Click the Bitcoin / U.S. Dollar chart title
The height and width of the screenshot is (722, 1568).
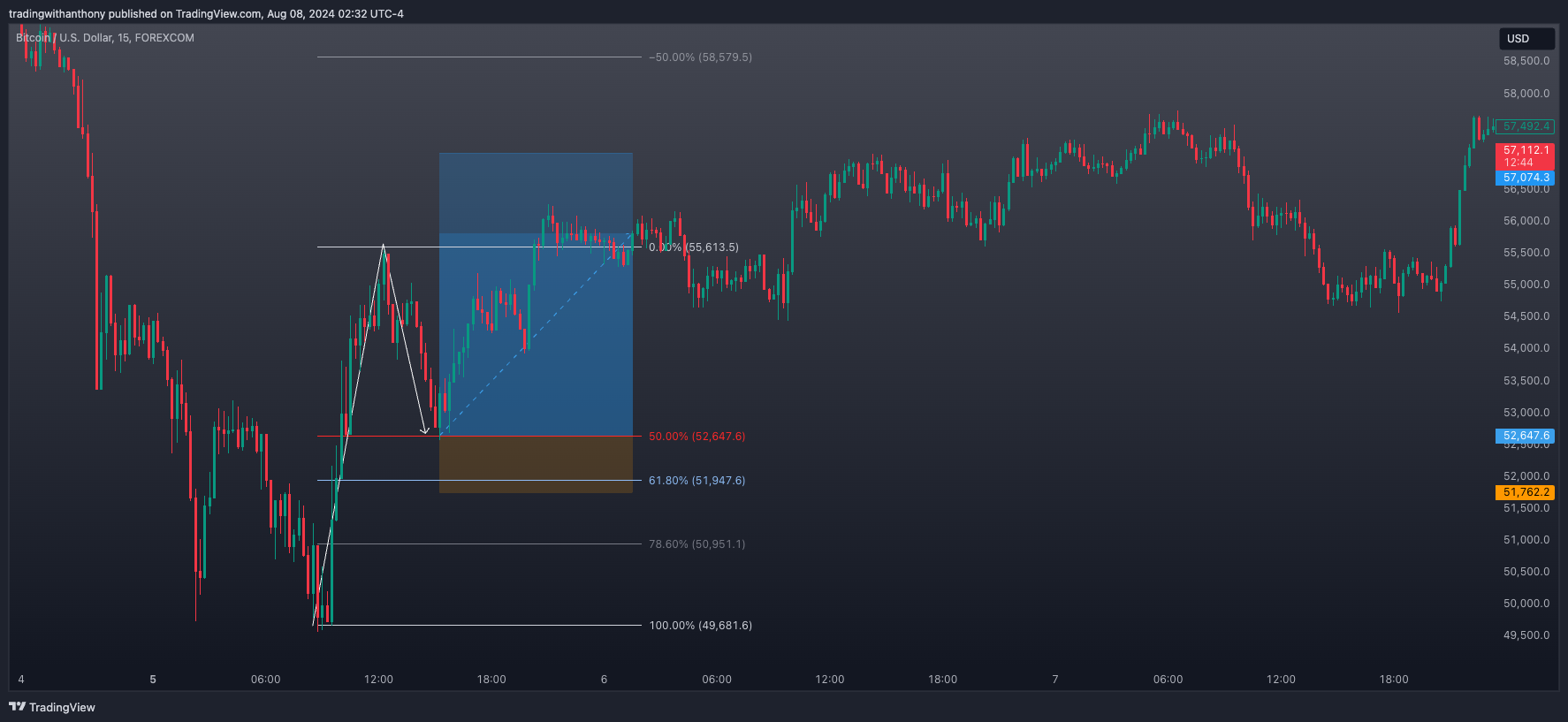(x=105, y=38)
